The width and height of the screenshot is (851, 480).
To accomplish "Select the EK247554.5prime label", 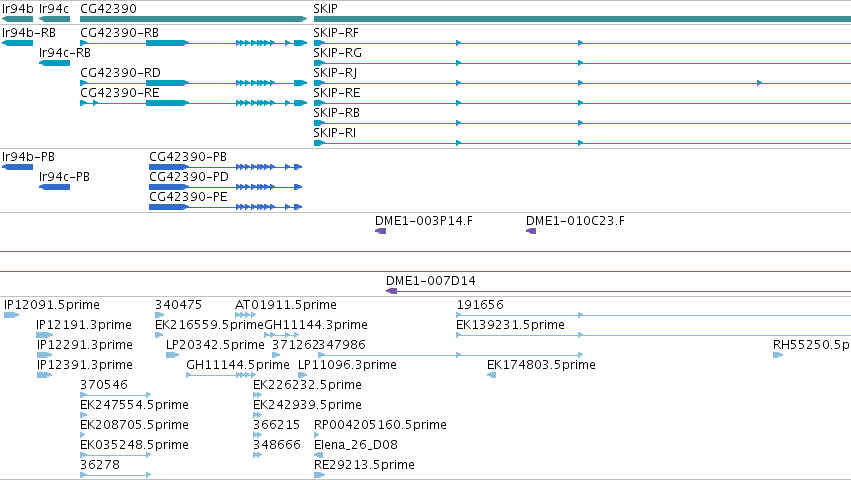I will (135, 405).
